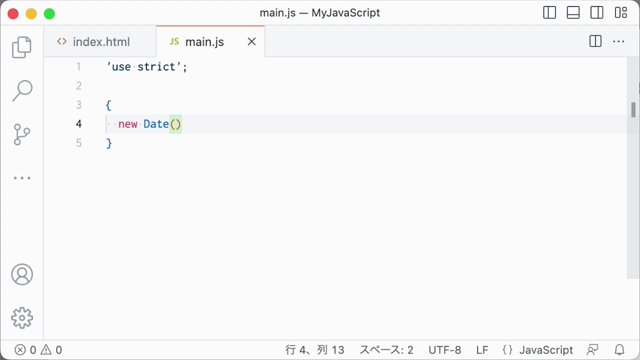Close the main.js tab
The width and height of the screenshot is (640, 360).
click(x=251, y=42)
